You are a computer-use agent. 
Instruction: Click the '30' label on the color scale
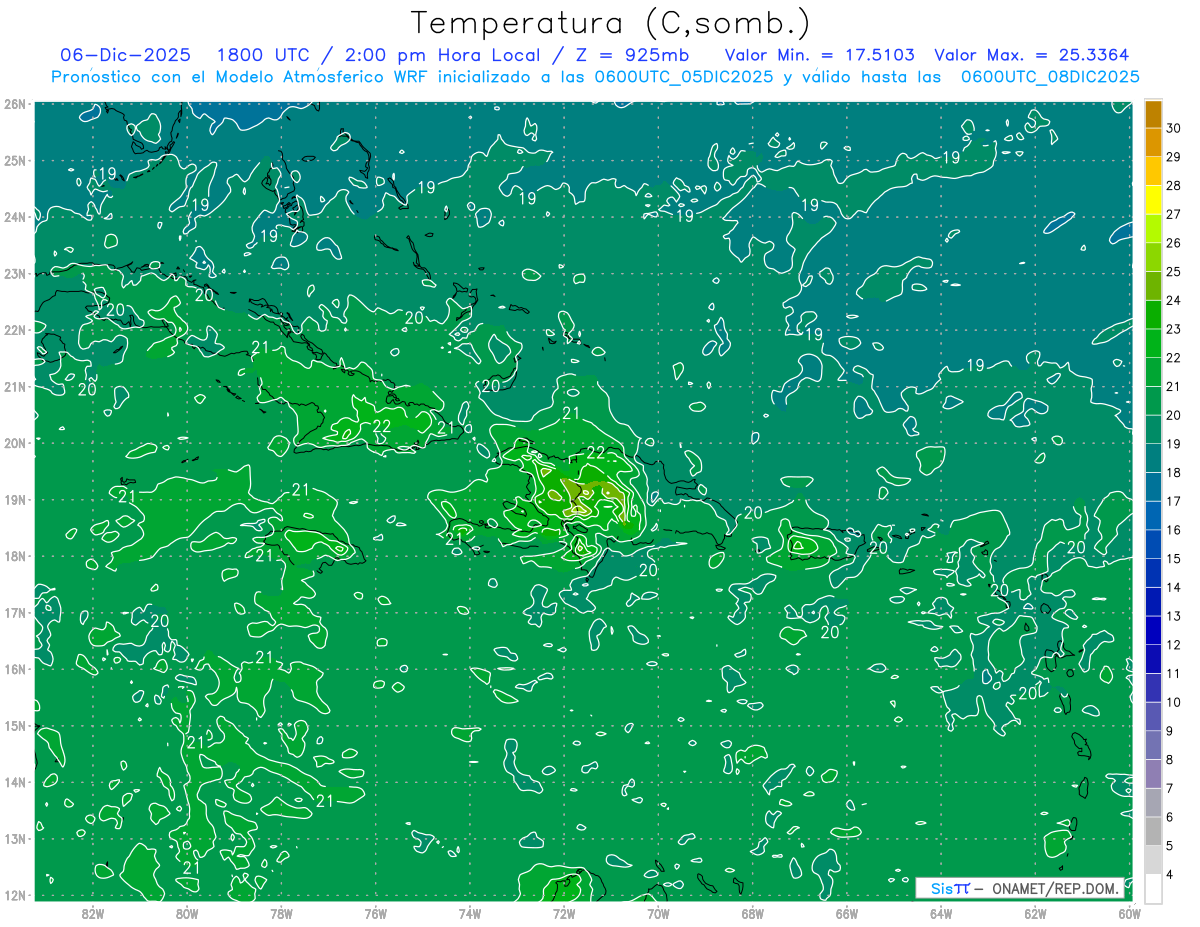pyautogui.click(x=1174, y=128)
